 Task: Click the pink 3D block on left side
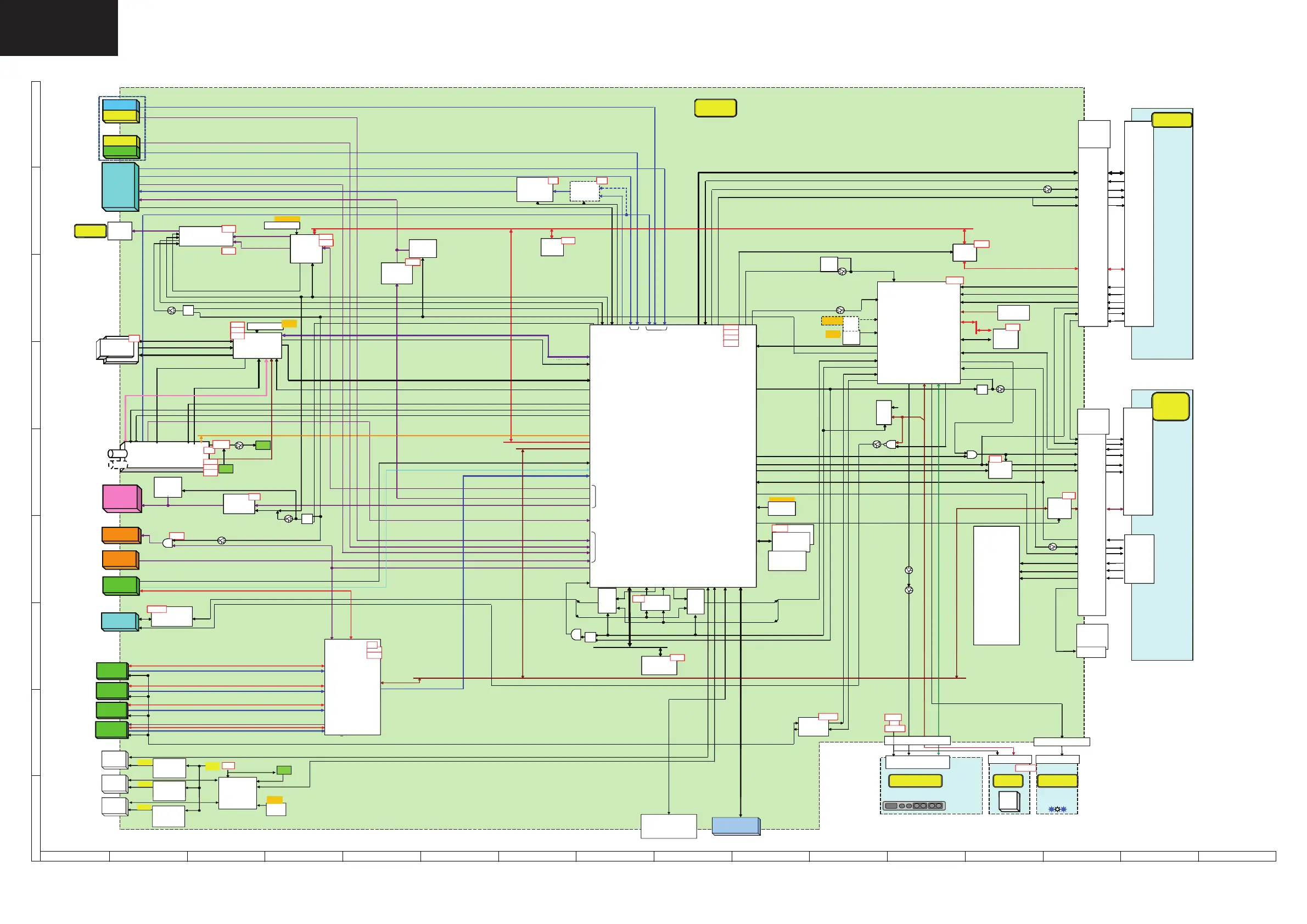[122, 498]
